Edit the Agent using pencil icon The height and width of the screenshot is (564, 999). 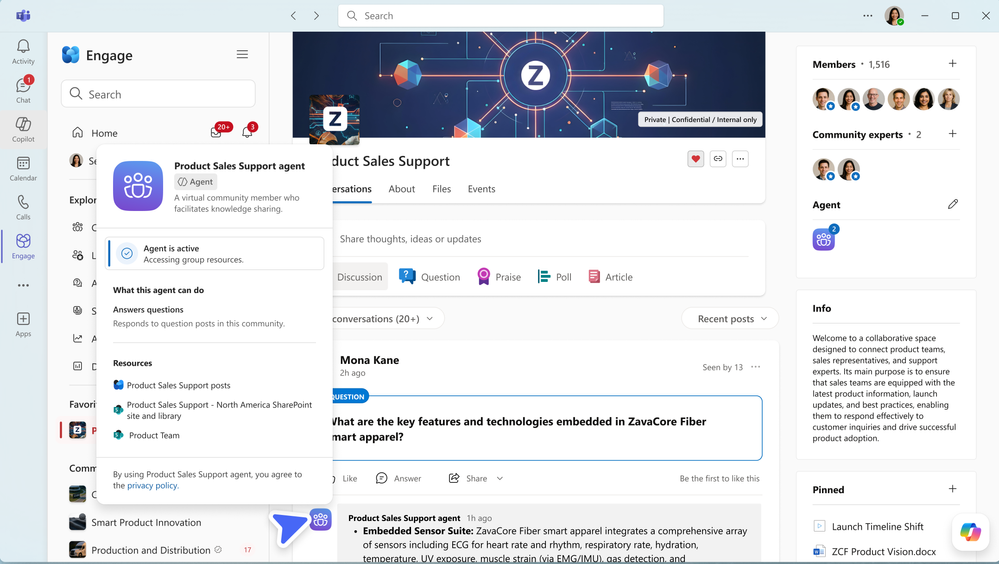coord(952,204)
